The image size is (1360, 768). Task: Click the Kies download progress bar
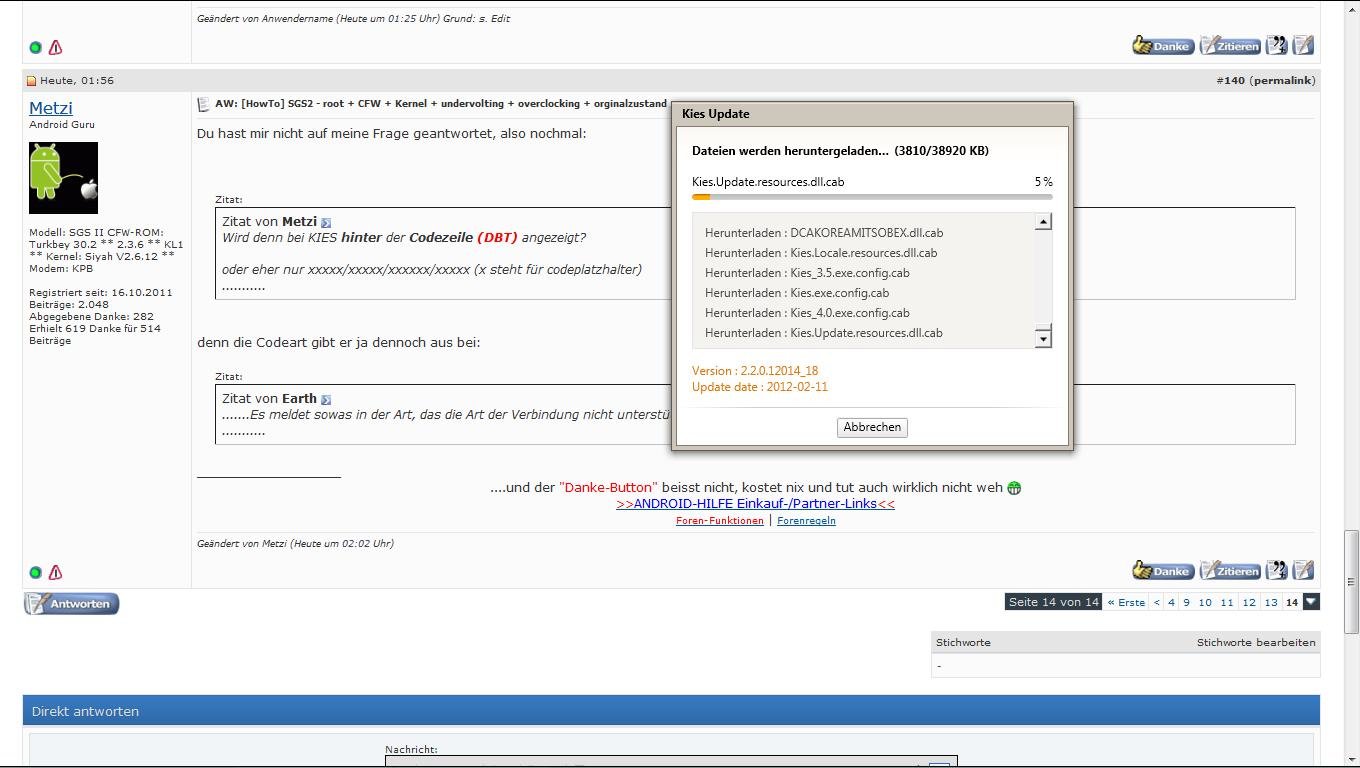(x=872, y=197)
